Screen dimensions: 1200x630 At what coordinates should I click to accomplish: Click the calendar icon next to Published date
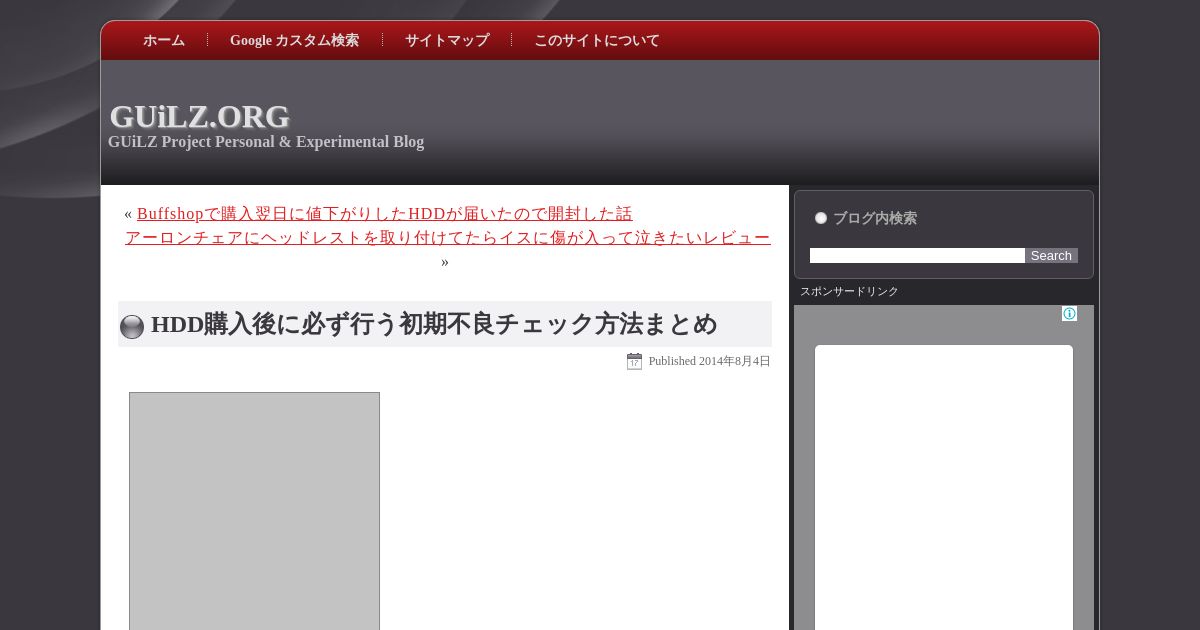coord(634,361)
